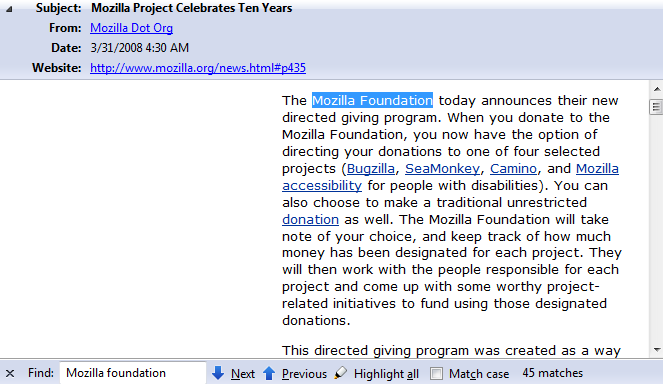Open the Bugzilla link

click(371, 169)
